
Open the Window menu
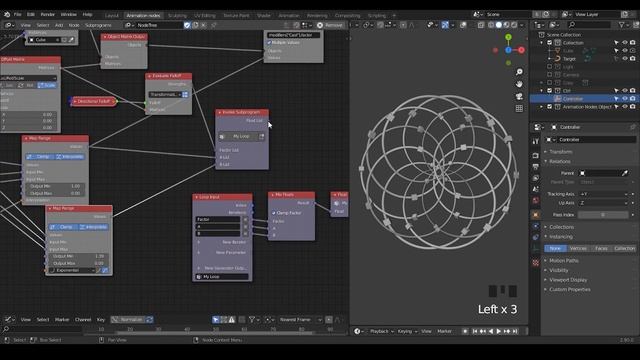pos(68,14)
